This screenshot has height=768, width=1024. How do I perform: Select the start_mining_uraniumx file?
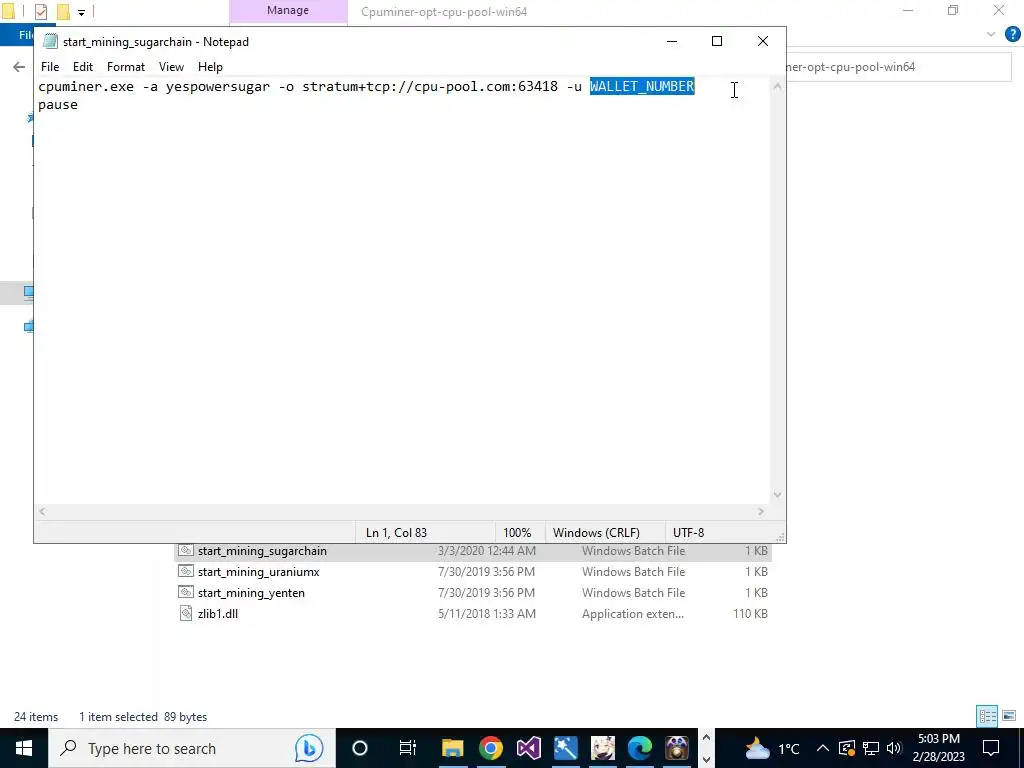tap(259, 571)
